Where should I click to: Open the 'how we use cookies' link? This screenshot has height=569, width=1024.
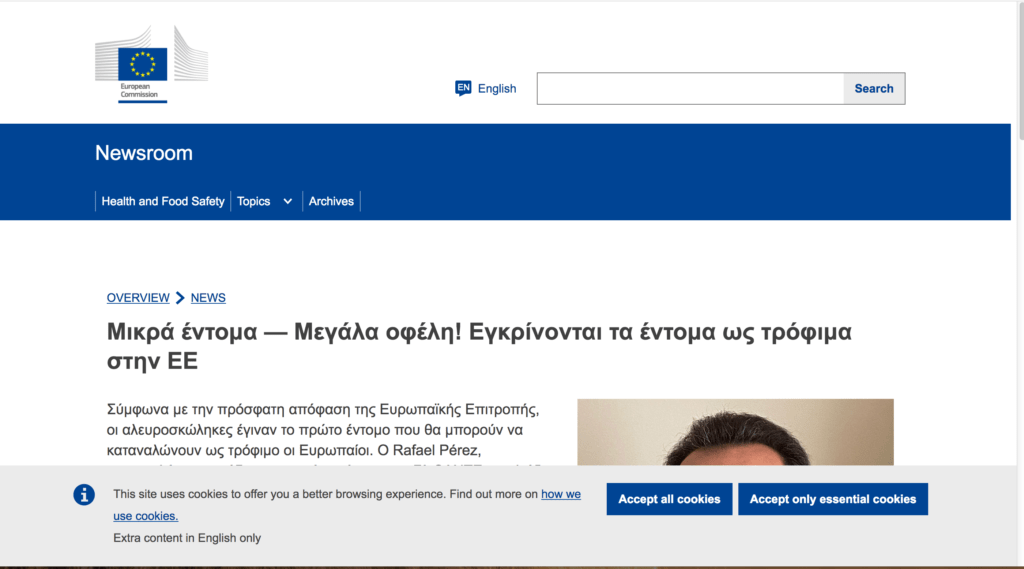tap(560, 495)
